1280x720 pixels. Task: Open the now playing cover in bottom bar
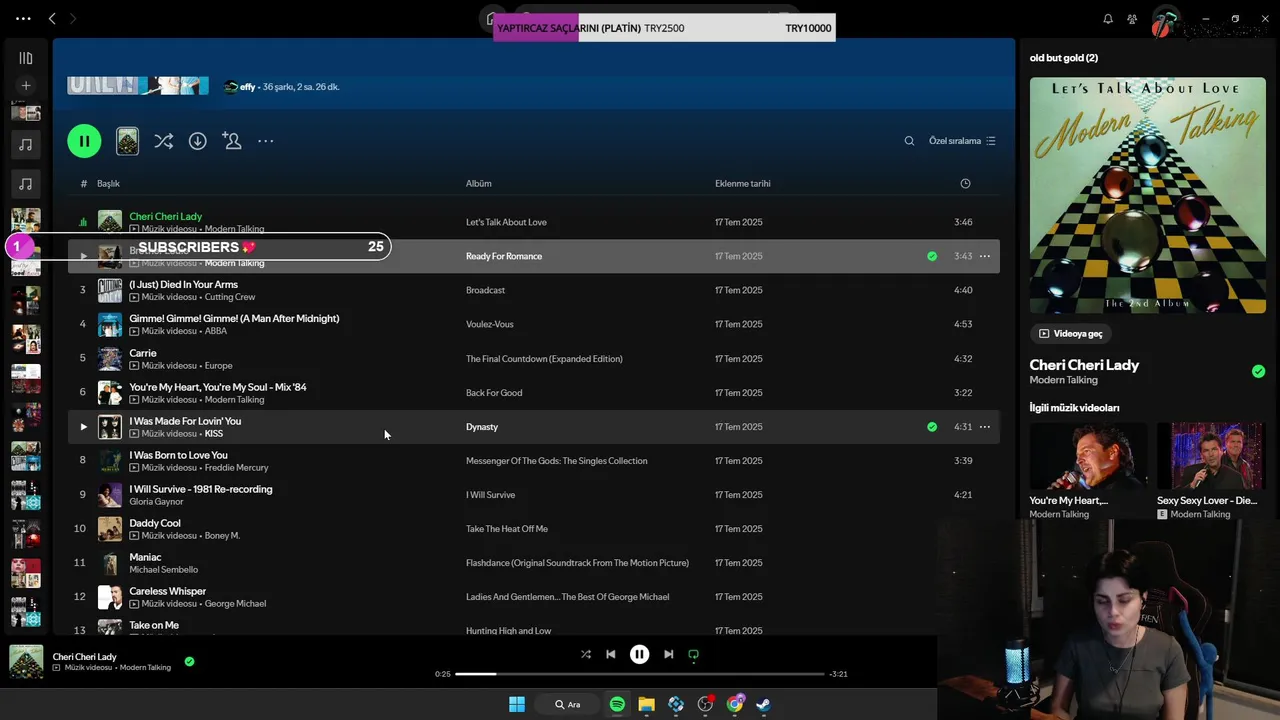point(26,662)
